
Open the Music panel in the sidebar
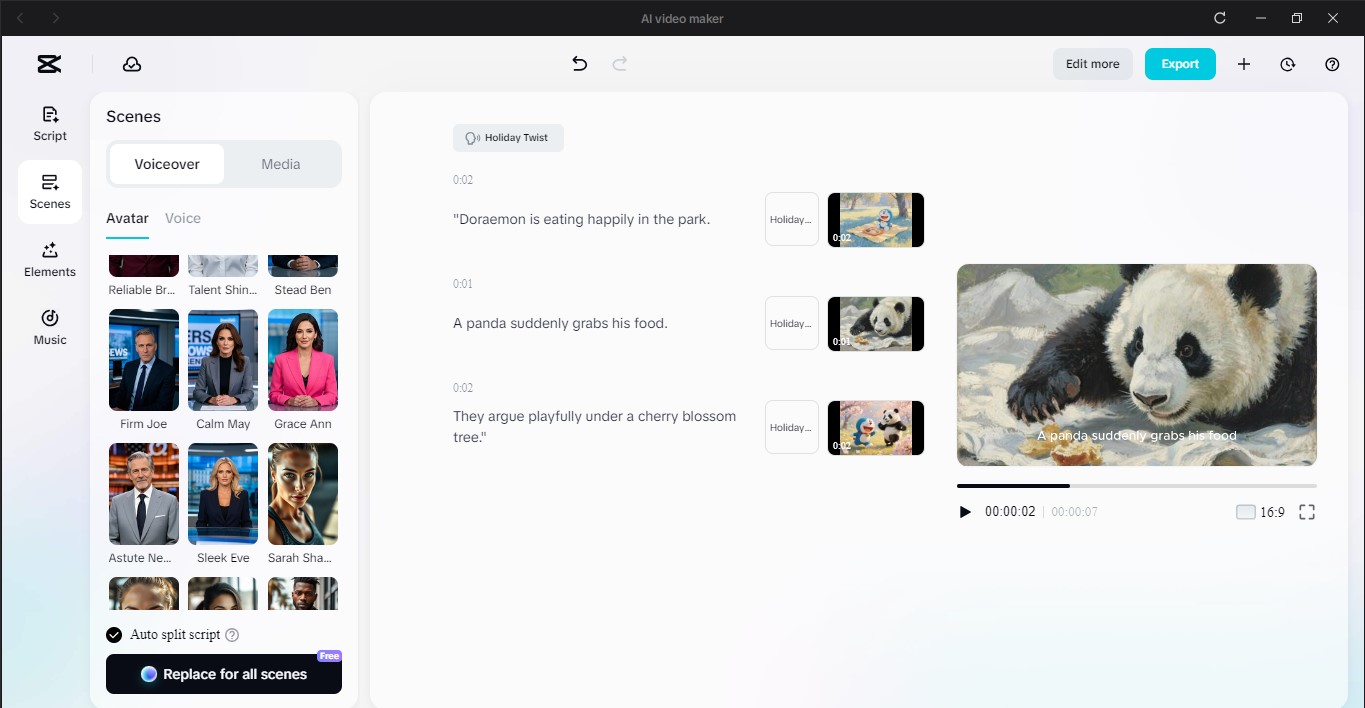click(x=49, y=327)
